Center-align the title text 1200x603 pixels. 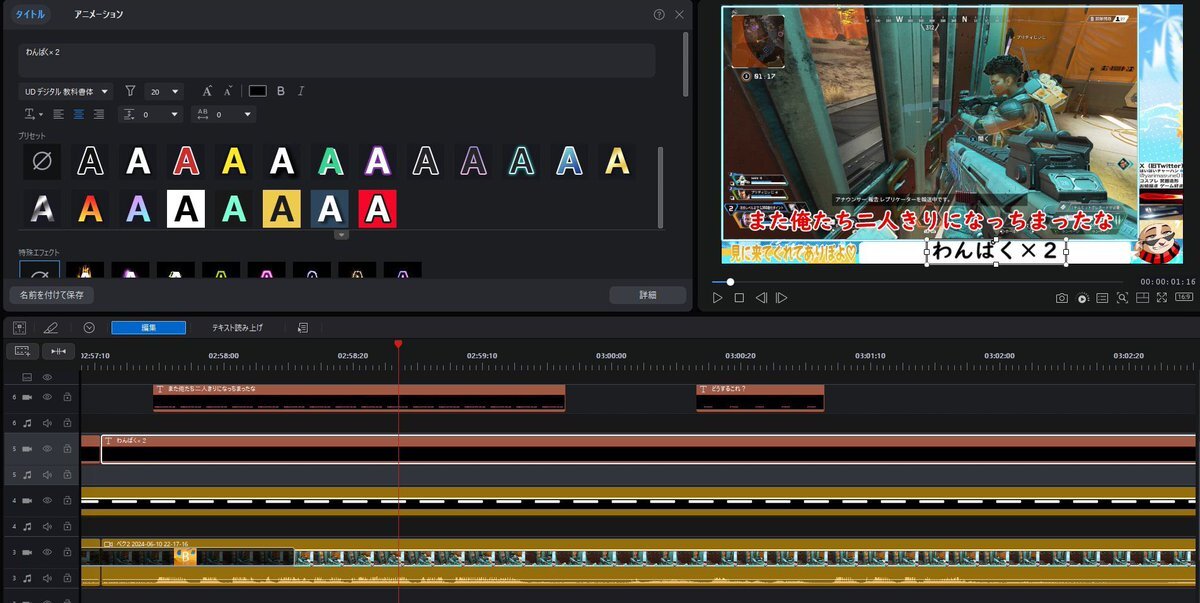(79, 115)
